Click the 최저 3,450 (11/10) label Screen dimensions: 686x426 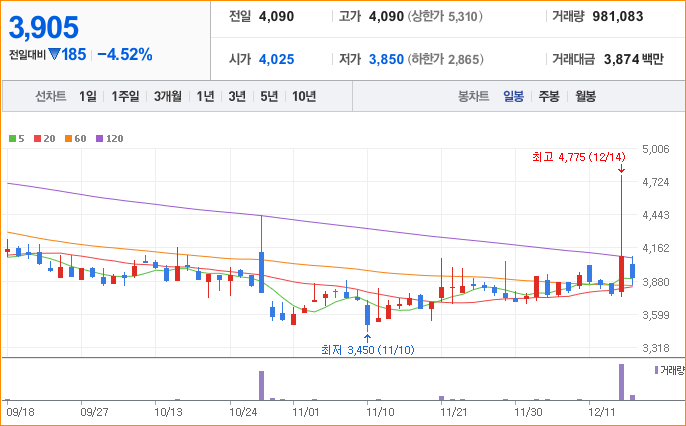pyautogui.click(x=368, y=350)
